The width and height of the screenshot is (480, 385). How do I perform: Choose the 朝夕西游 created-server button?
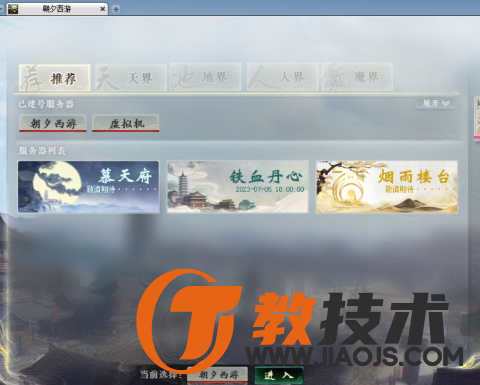pyautogui.click(x=53, y=123)
